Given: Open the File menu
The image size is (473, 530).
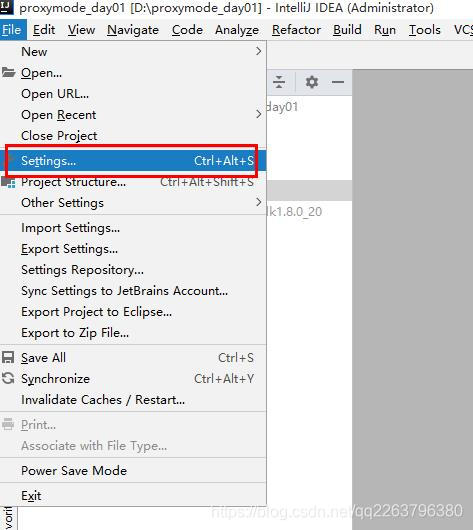Looking at the screenshot, I should 13,30.
